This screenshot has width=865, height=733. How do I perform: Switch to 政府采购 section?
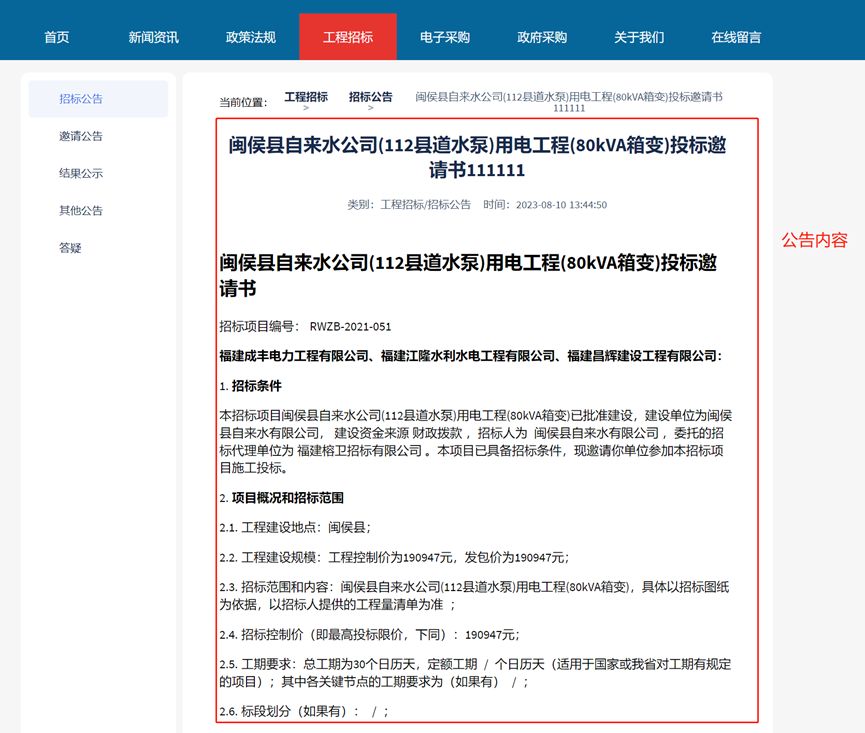point(542,37)
